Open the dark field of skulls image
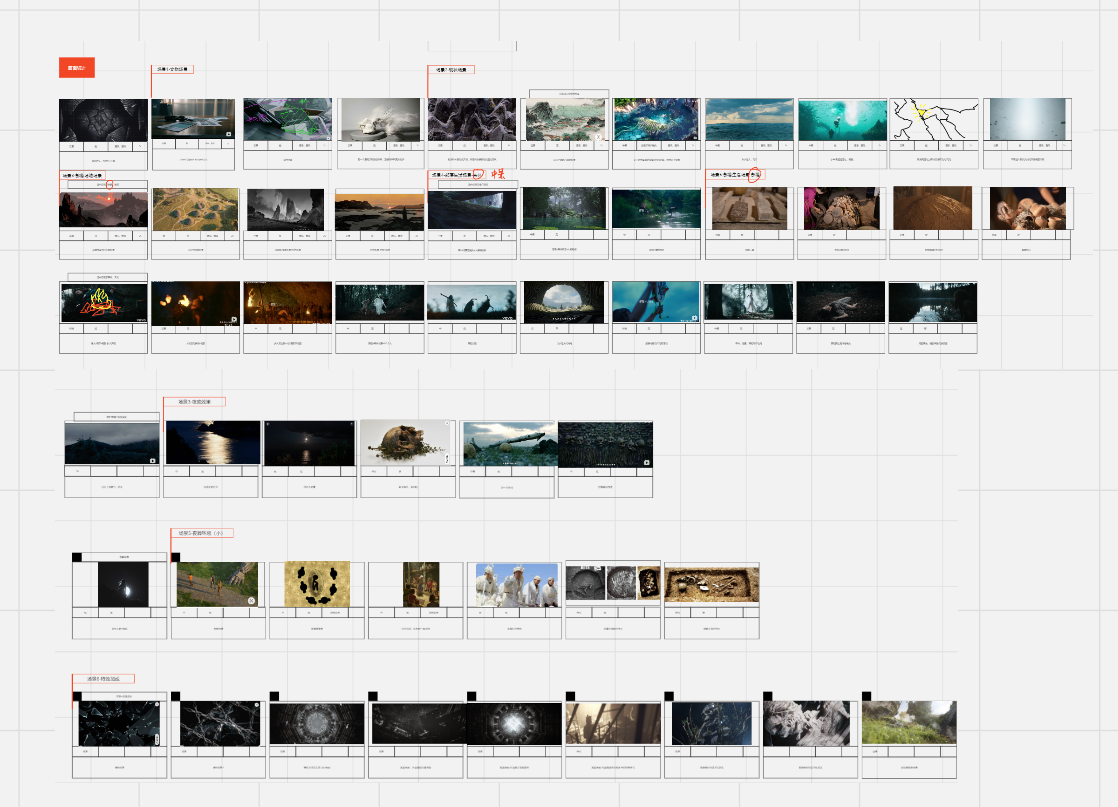Image resolution: width=1118 pixels, height=807 pixels. pos(605,445)
